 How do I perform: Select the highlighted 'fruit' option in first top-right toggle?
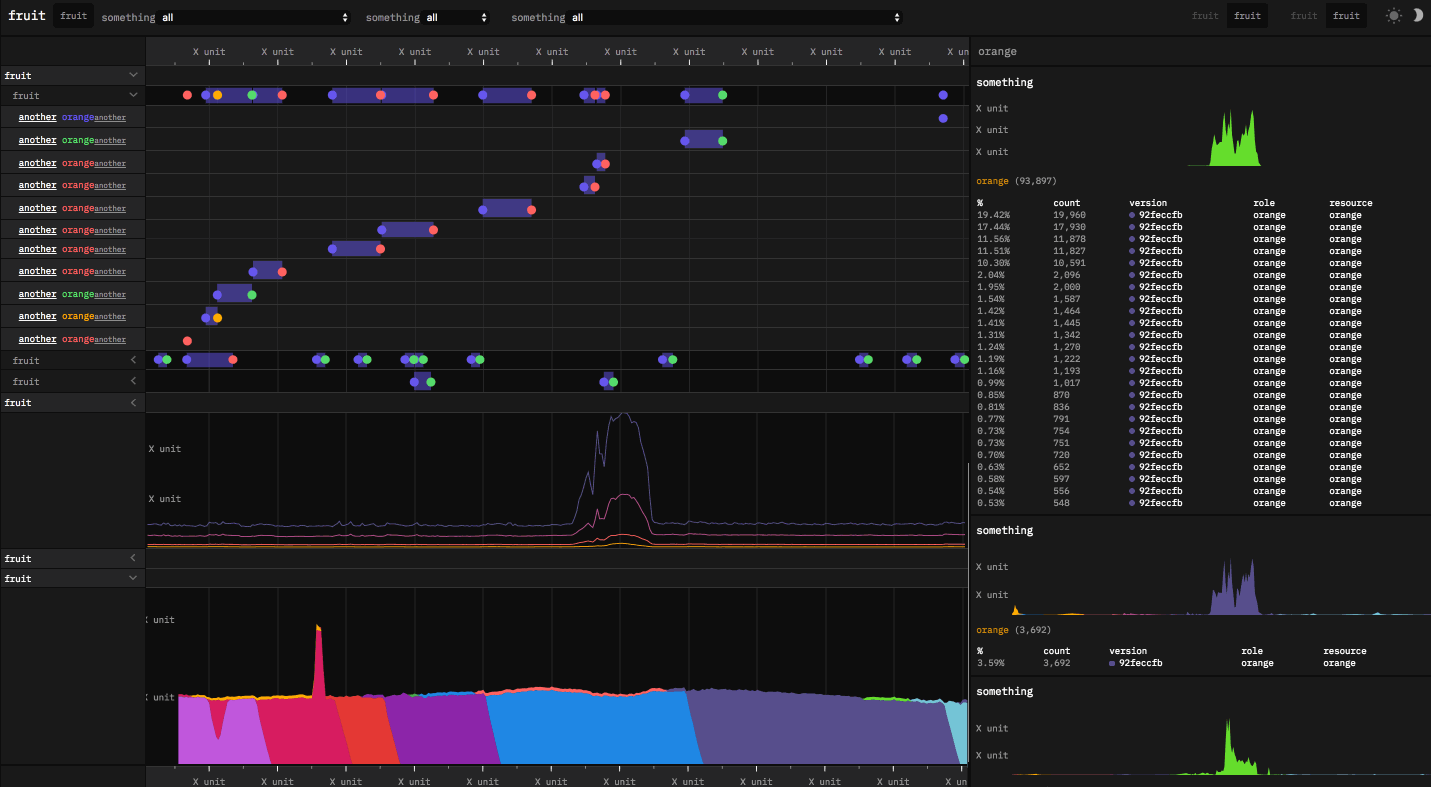[x=1247, y=16]
